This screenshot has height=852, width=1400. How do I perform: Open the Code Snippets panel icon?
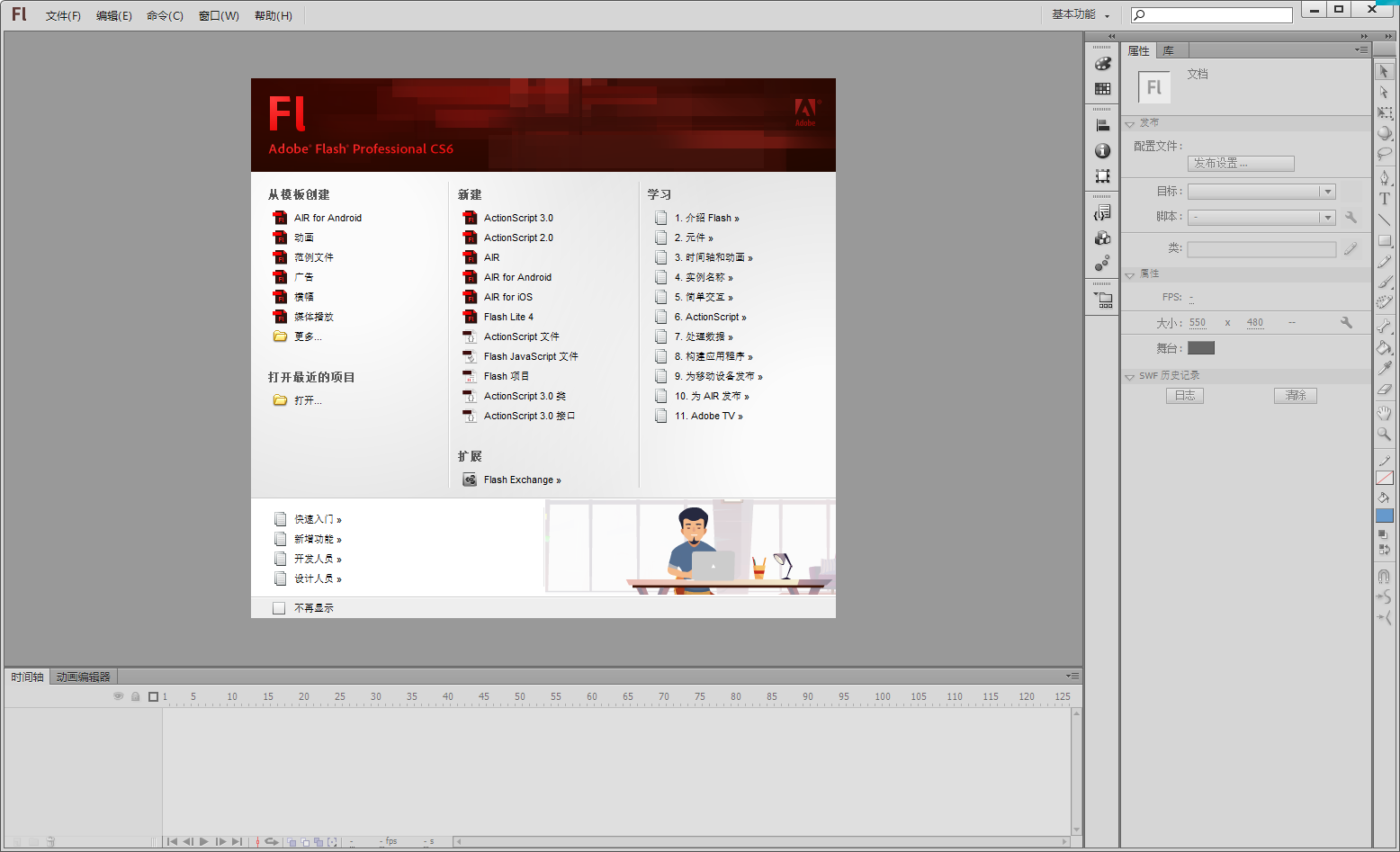[x=1102, y=213]
